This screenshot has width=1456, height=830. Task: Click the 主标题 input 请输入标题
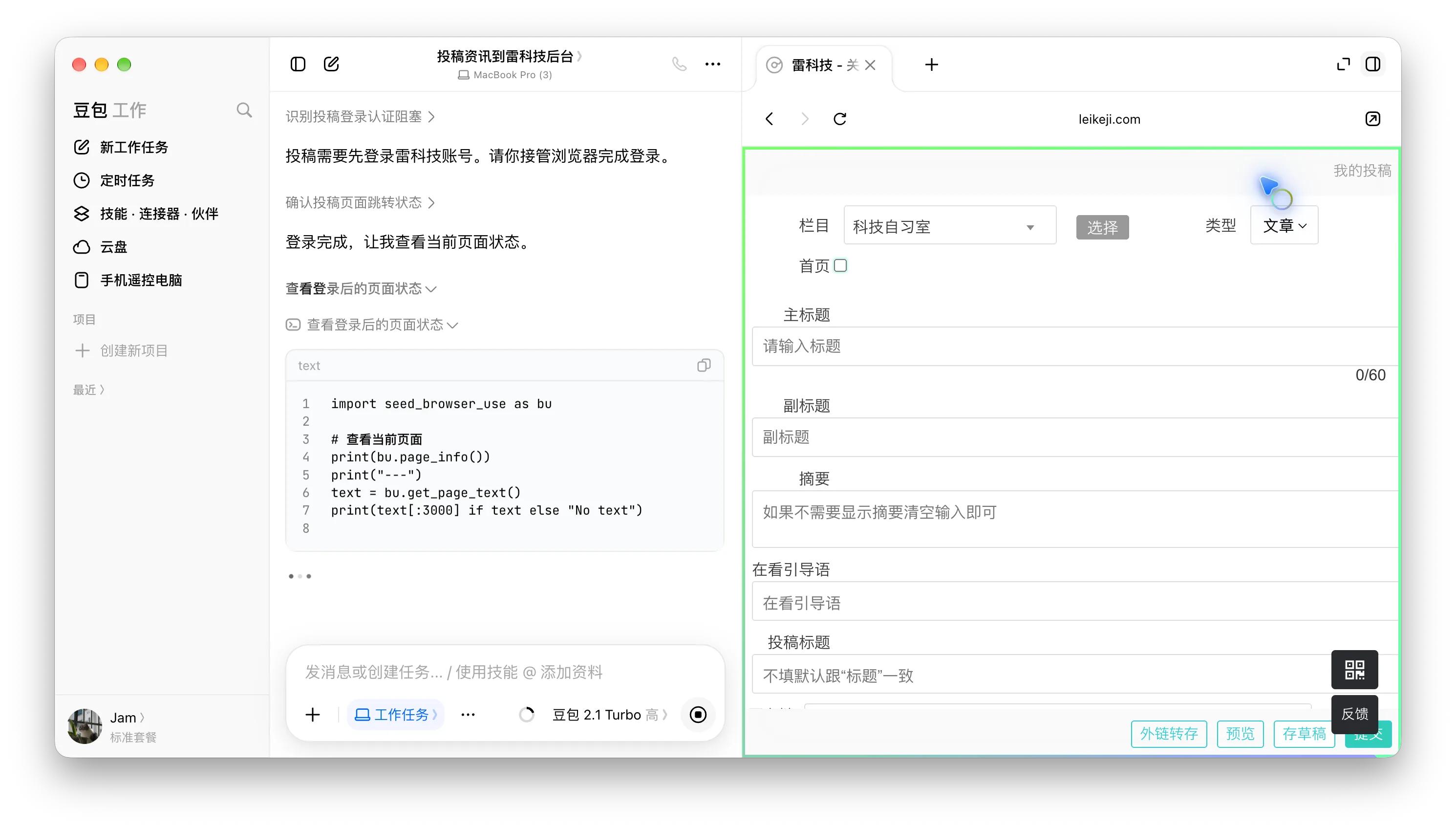coord(1074,346)
